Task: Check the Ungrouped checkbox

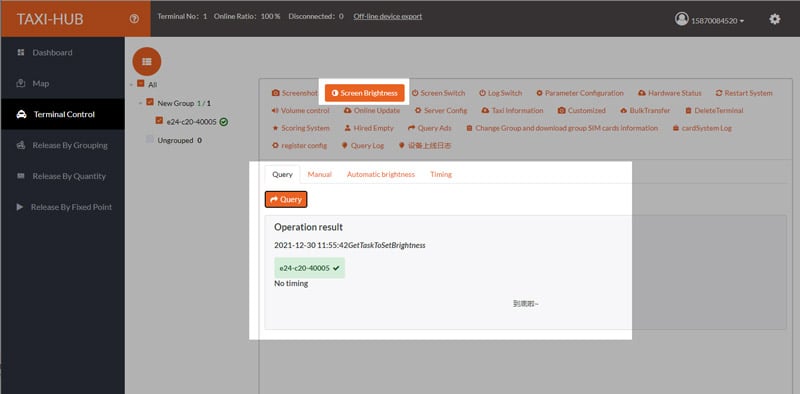Action: click(x=149, y=139)
